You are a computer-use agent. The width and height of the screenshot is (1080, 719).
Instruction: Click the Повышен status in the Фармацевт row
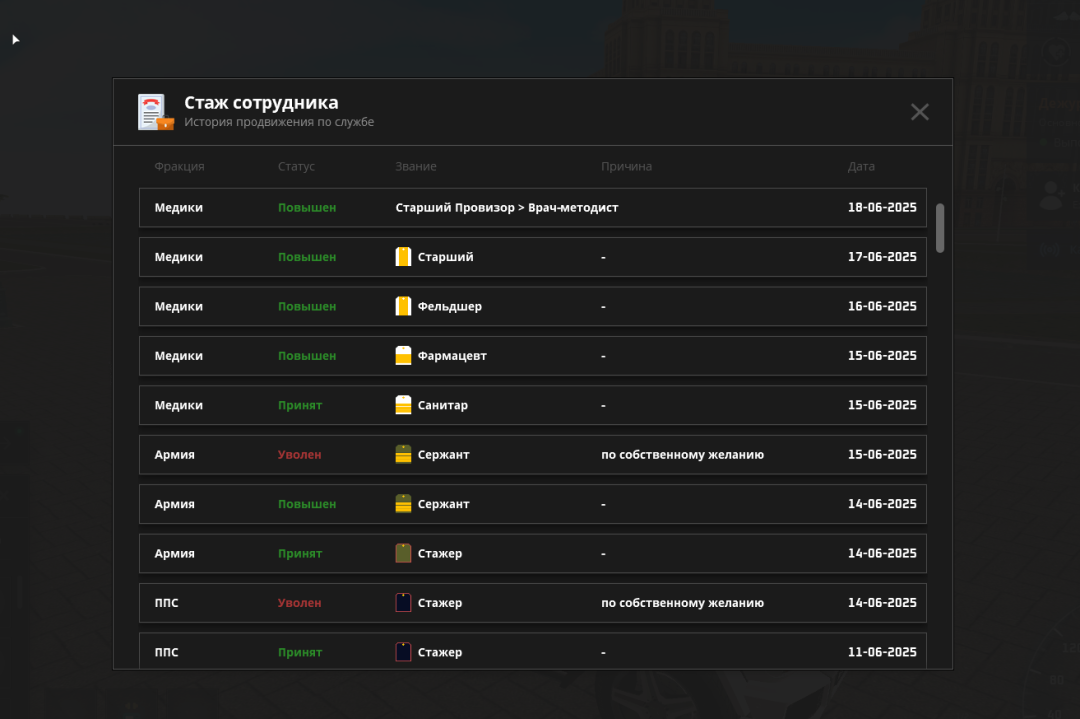point(307,356)
